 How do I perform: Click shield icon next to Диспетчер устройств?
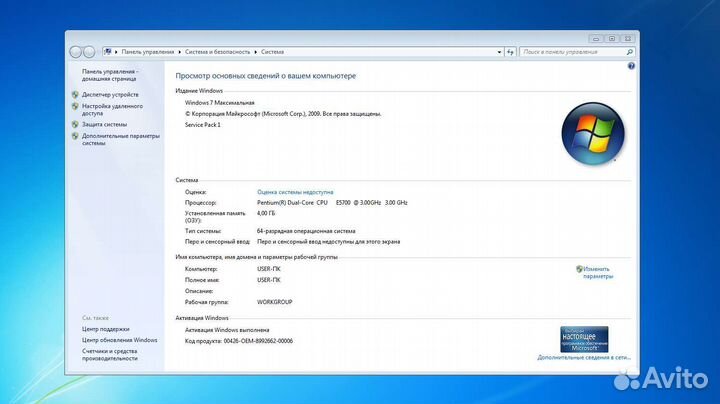[75, 95]
